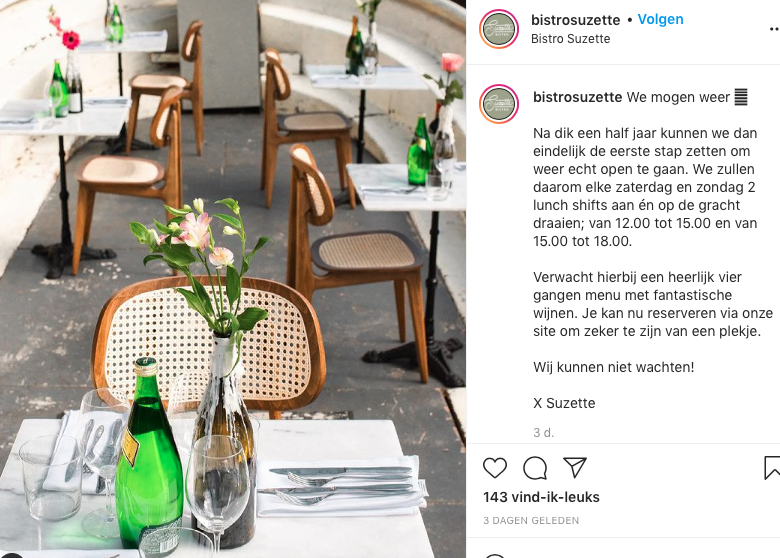Share the post via the paper plane icon
This screenshot has height=558, width=780.
coord(575,467)
